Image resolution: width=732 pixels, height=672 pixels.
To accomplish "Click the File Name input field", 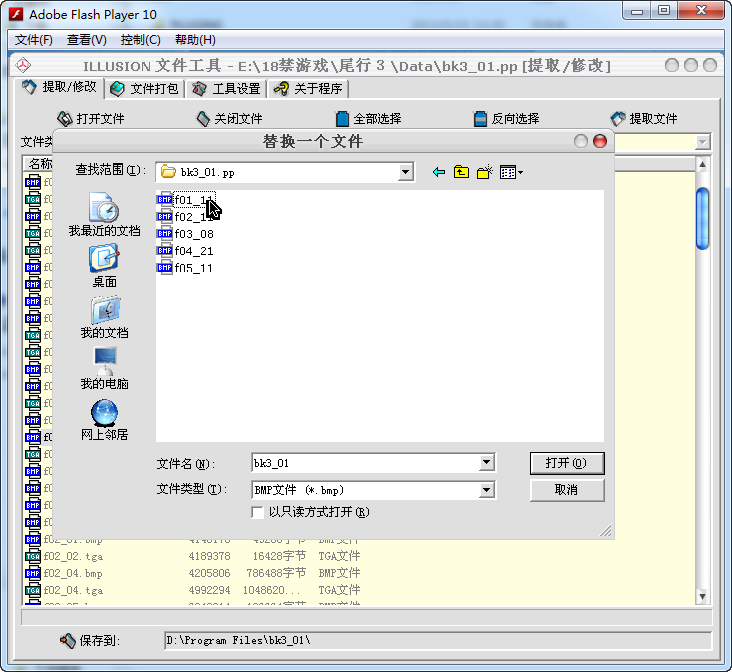I will [366, 463].
